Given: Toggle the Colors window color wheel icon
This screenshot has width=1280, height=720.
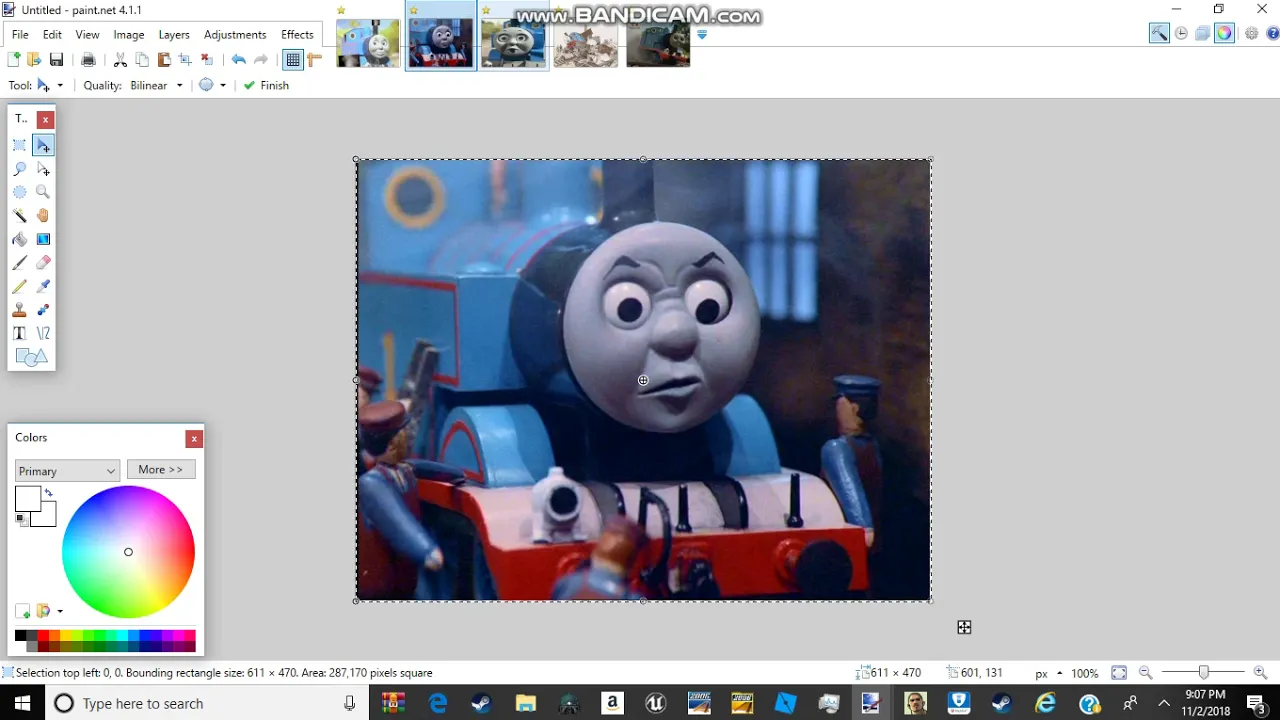Looking at the screenshot, I should pyautogui.click(x=1224, y=33).
